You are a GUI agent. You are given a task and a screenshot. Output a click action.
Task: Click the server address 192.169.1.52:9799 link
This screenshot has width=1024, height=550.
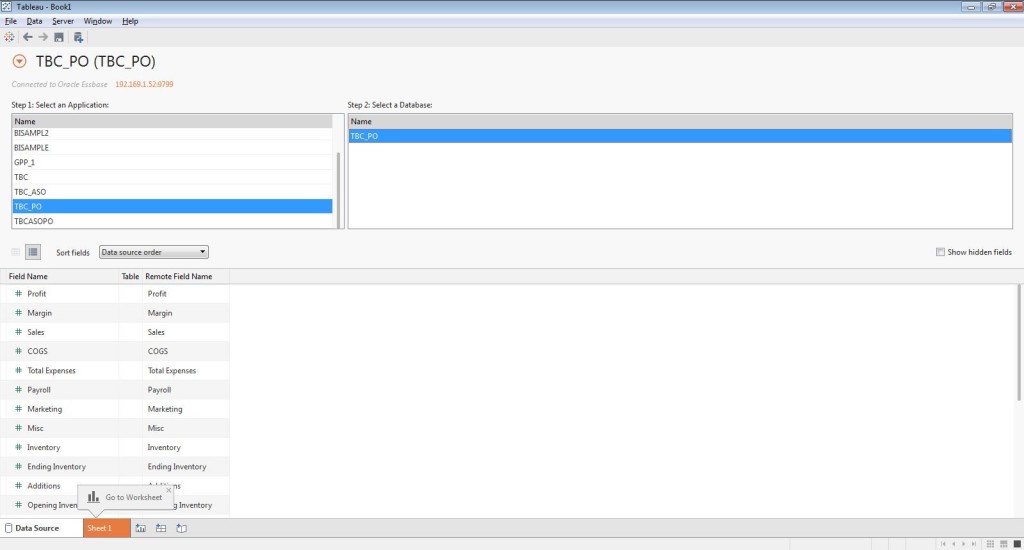(144, 84)
